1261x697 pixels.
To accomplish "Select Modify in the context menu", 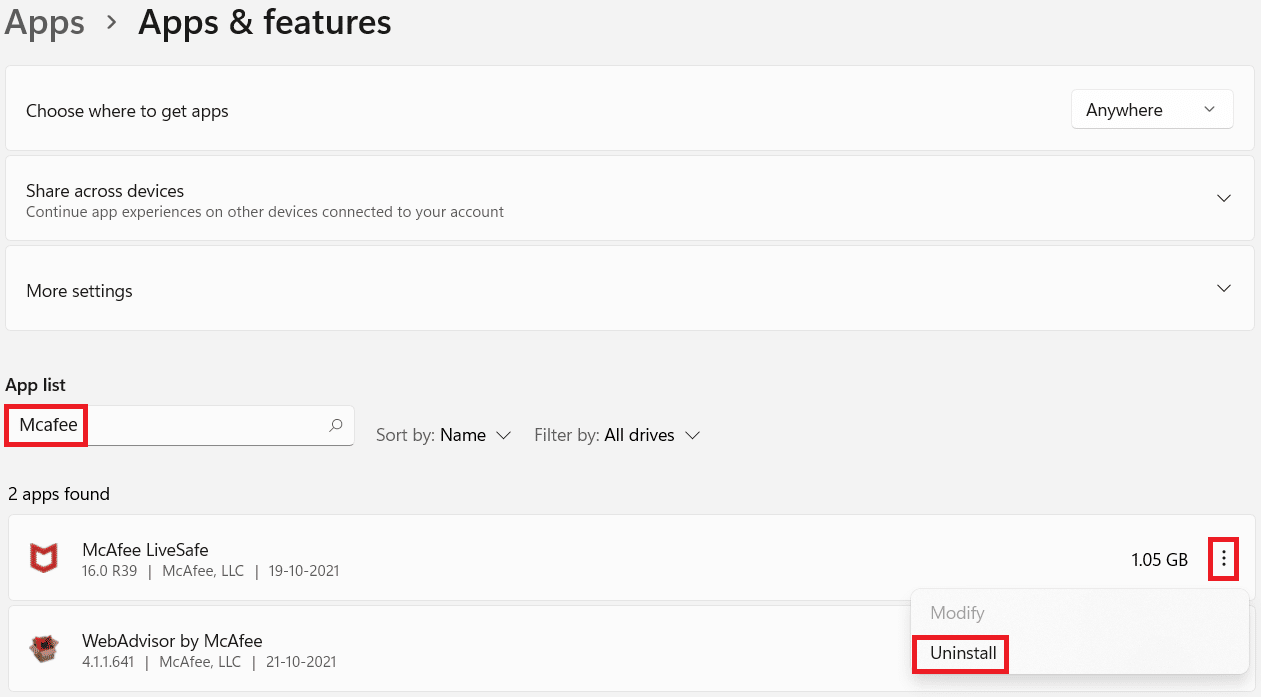I will click(x=957, y=612).
